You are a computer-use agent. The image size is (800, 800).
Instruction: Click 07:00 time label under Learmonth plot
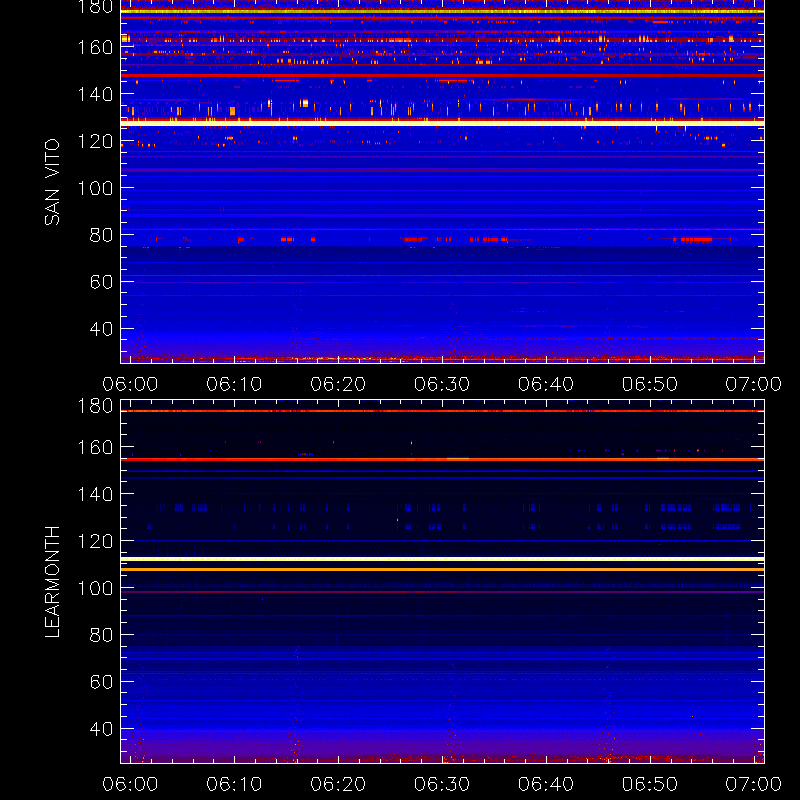(754, 784)
